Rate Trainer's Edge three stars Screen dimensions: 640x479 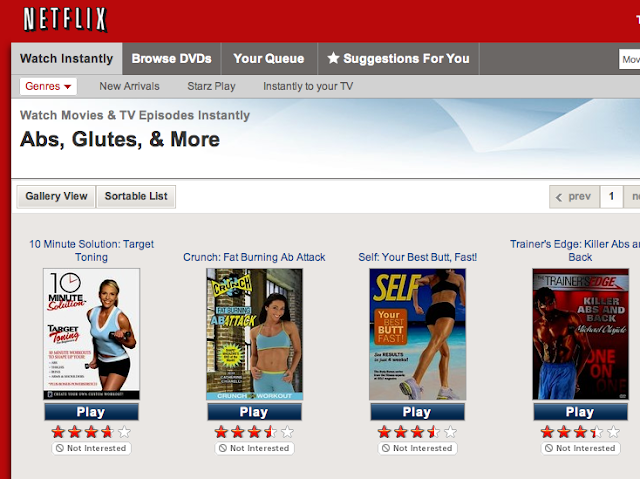pos(580,432)
